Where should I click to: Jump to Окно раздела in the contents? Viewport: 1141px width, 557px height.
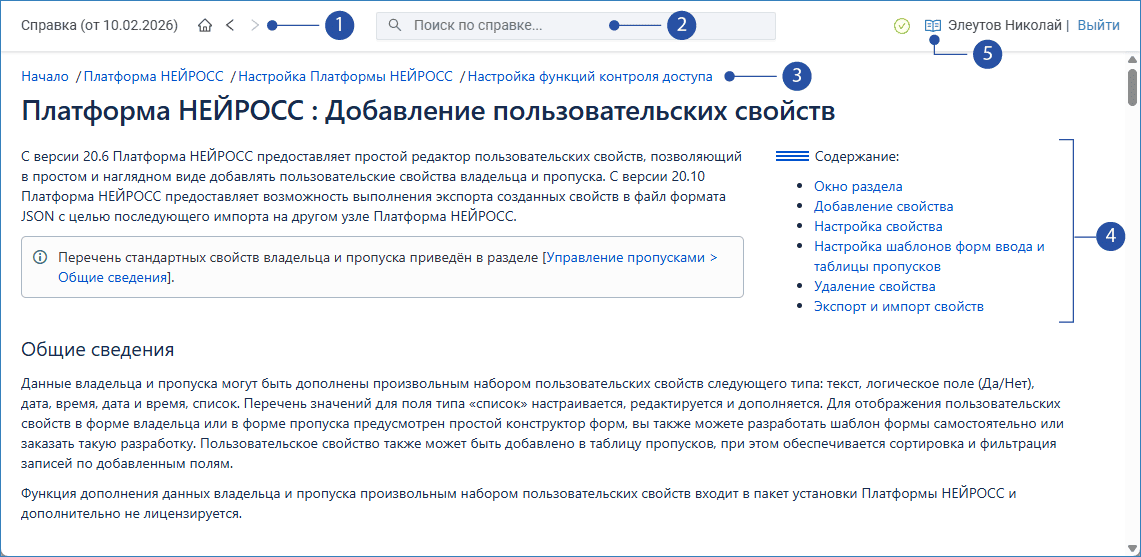click(x=858, y=186)
